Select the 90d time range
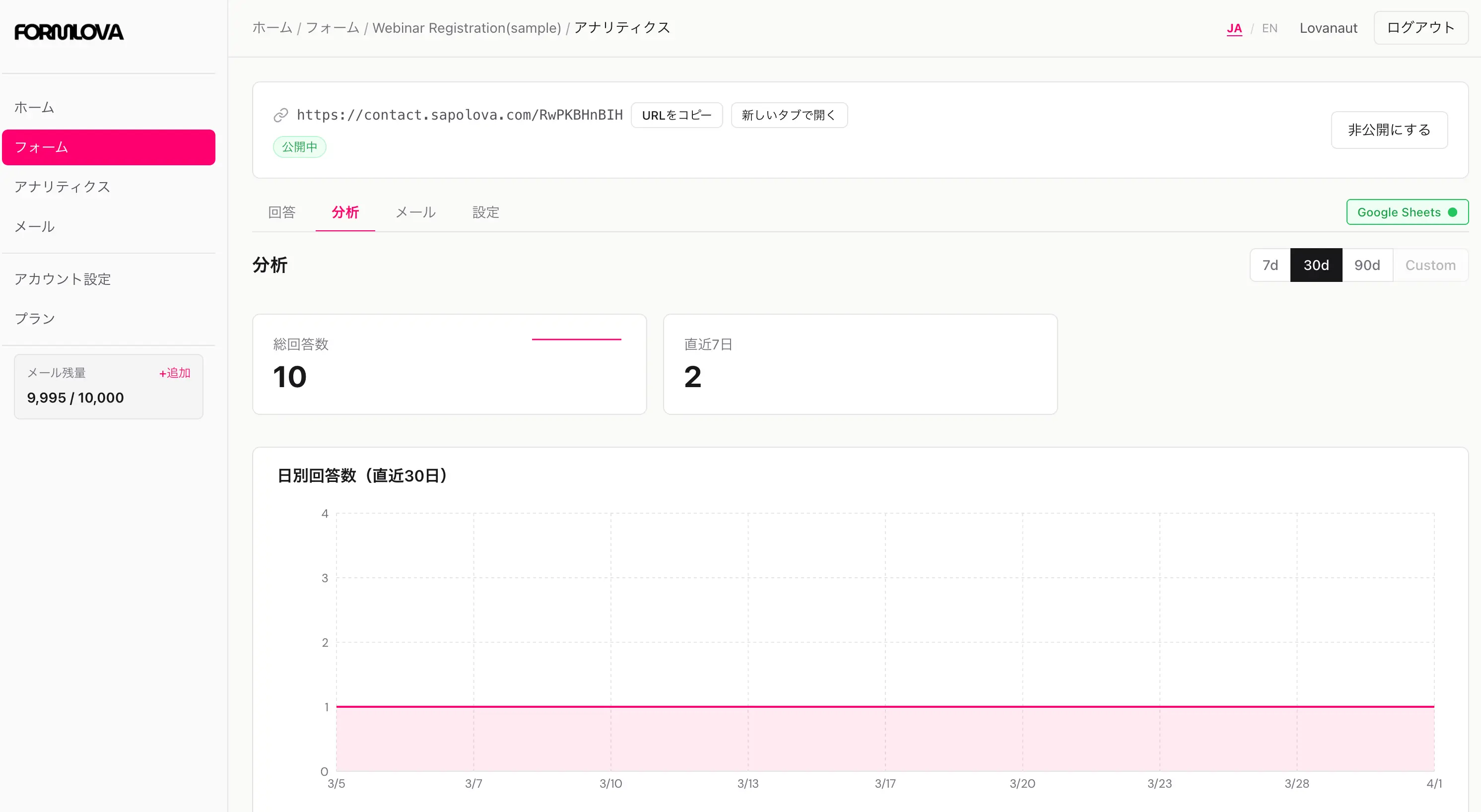 tap(1367, 265)
